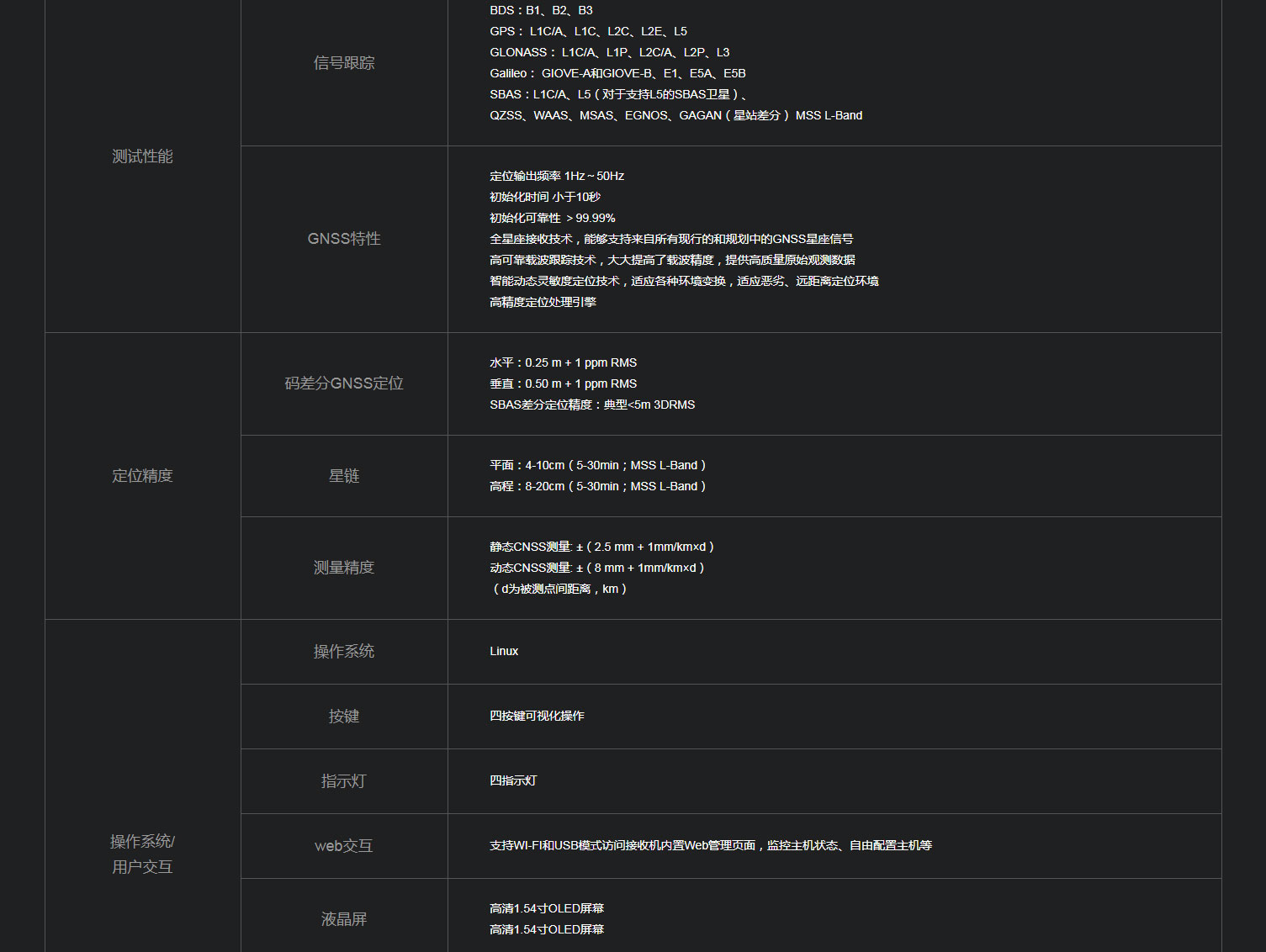Click 高程：8-20cm MSS L-Band line
Screen dimensions: 1266x952
(x=598, y=486)
